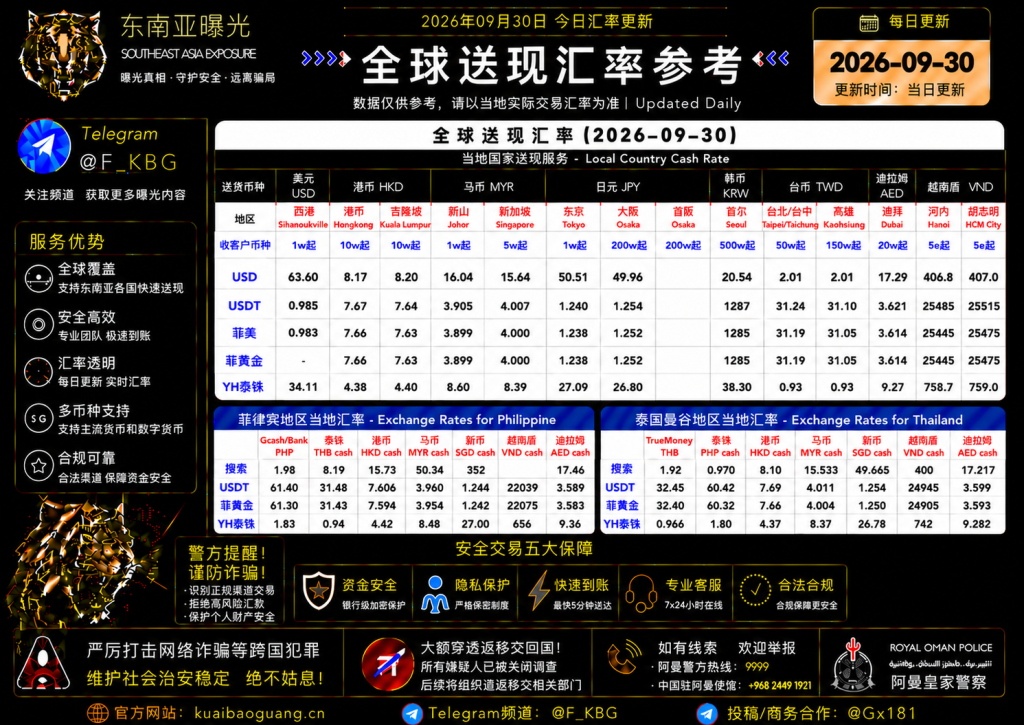The image size is (1024, 725).
Task: Click the 西港 Sihanoukville column header
Action: [303, 218]
